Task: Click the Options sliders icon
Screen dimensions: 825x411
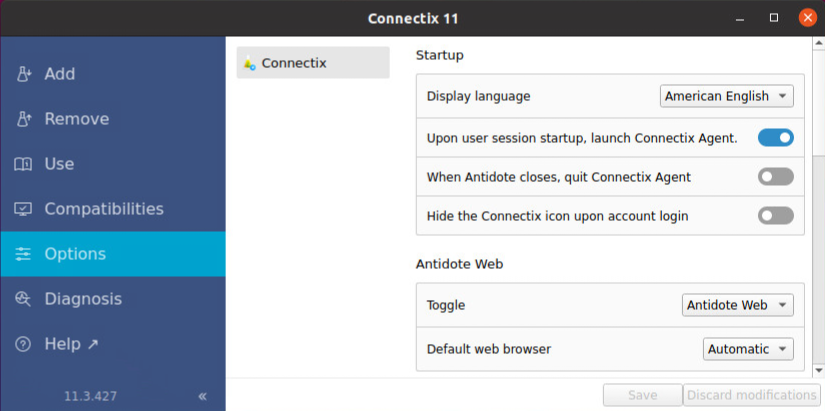Action: (24, 254)
